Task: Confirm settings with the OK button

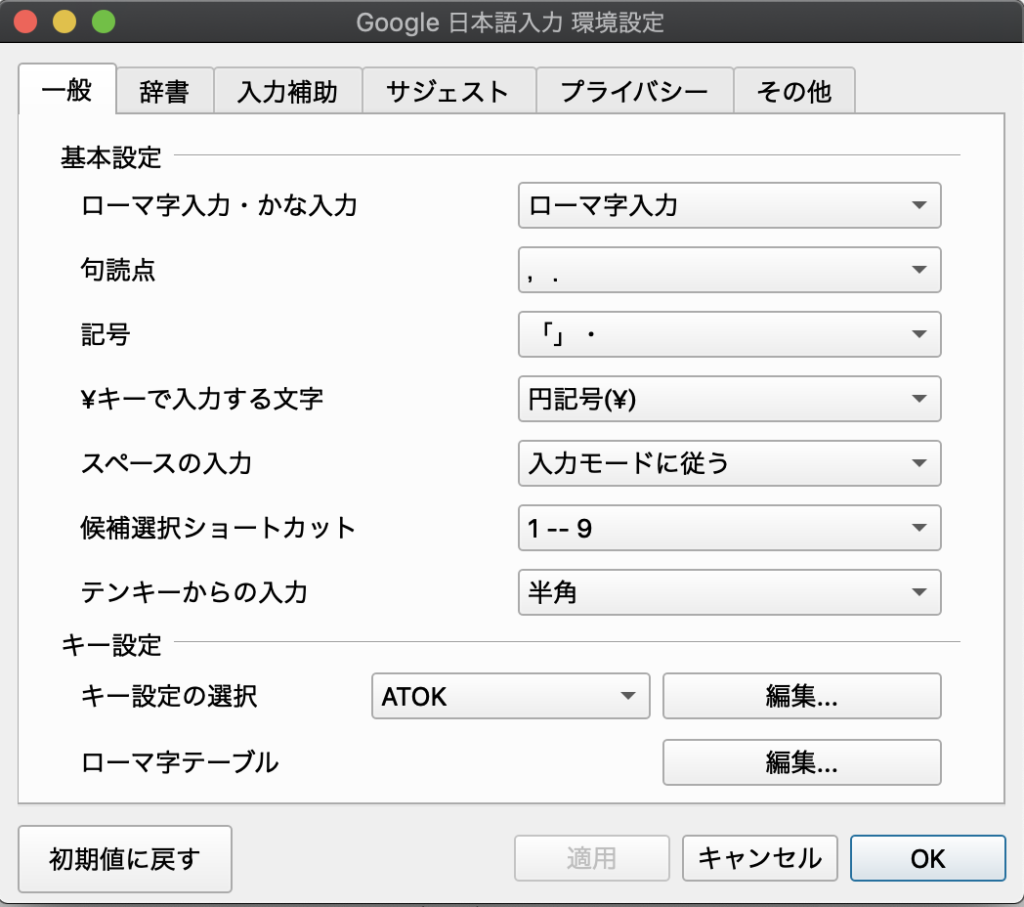Action: 927,858
